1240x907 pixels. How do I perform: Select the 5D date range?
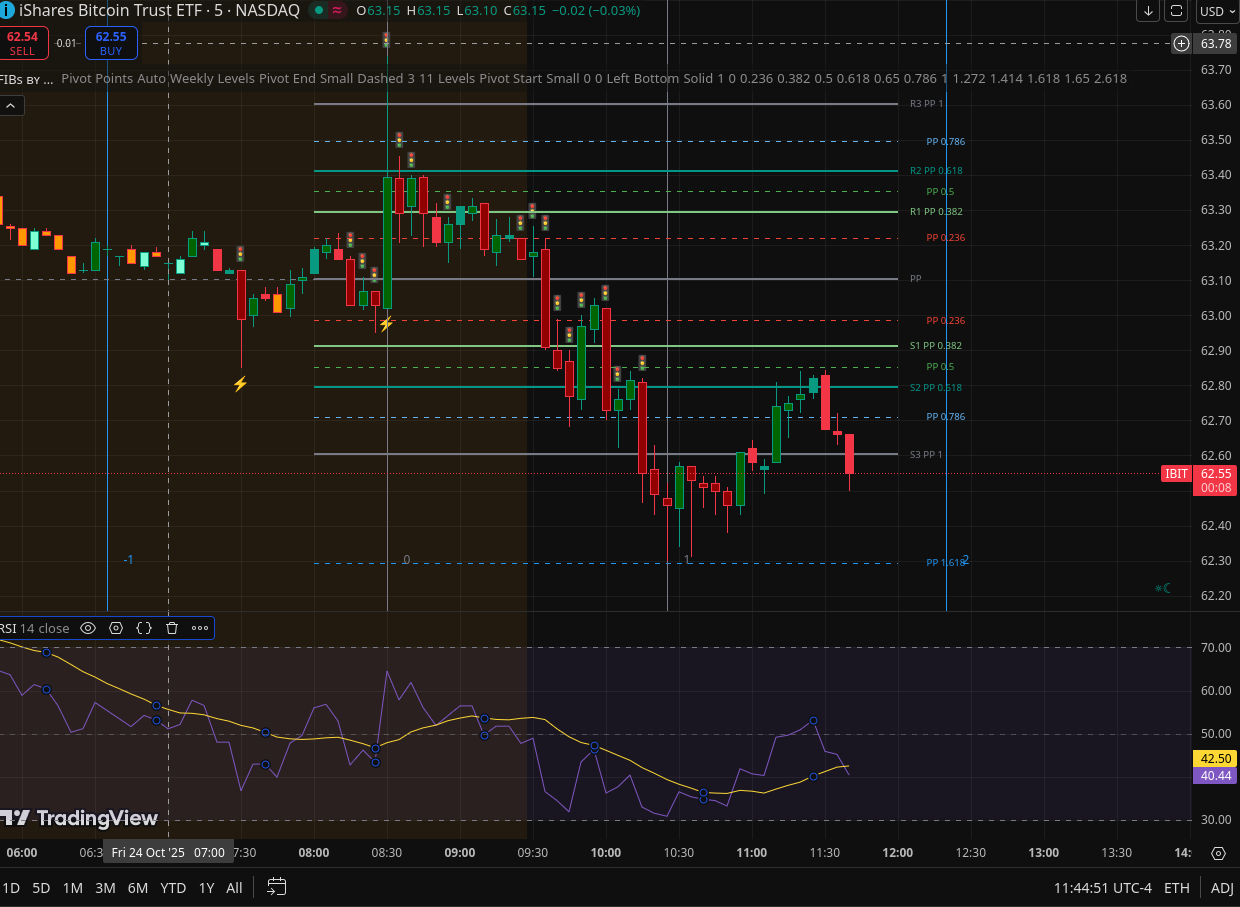pos(41,888)
